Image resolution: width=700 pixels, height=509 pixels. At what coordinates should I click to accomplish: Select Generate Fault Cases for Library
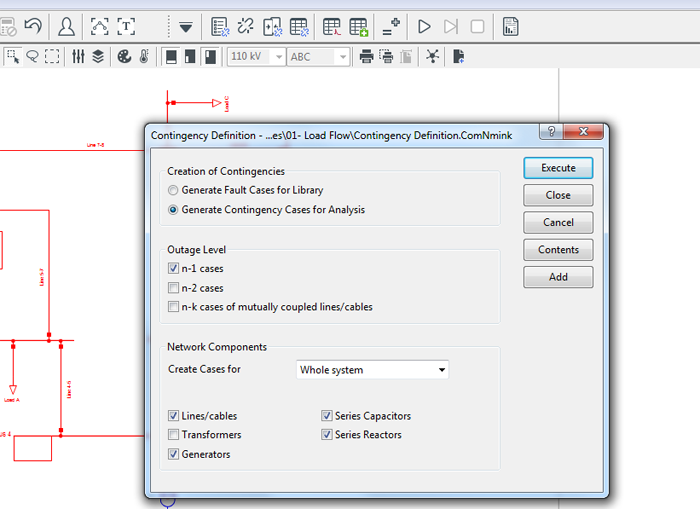pyautogui.click(x=174, y=190)
